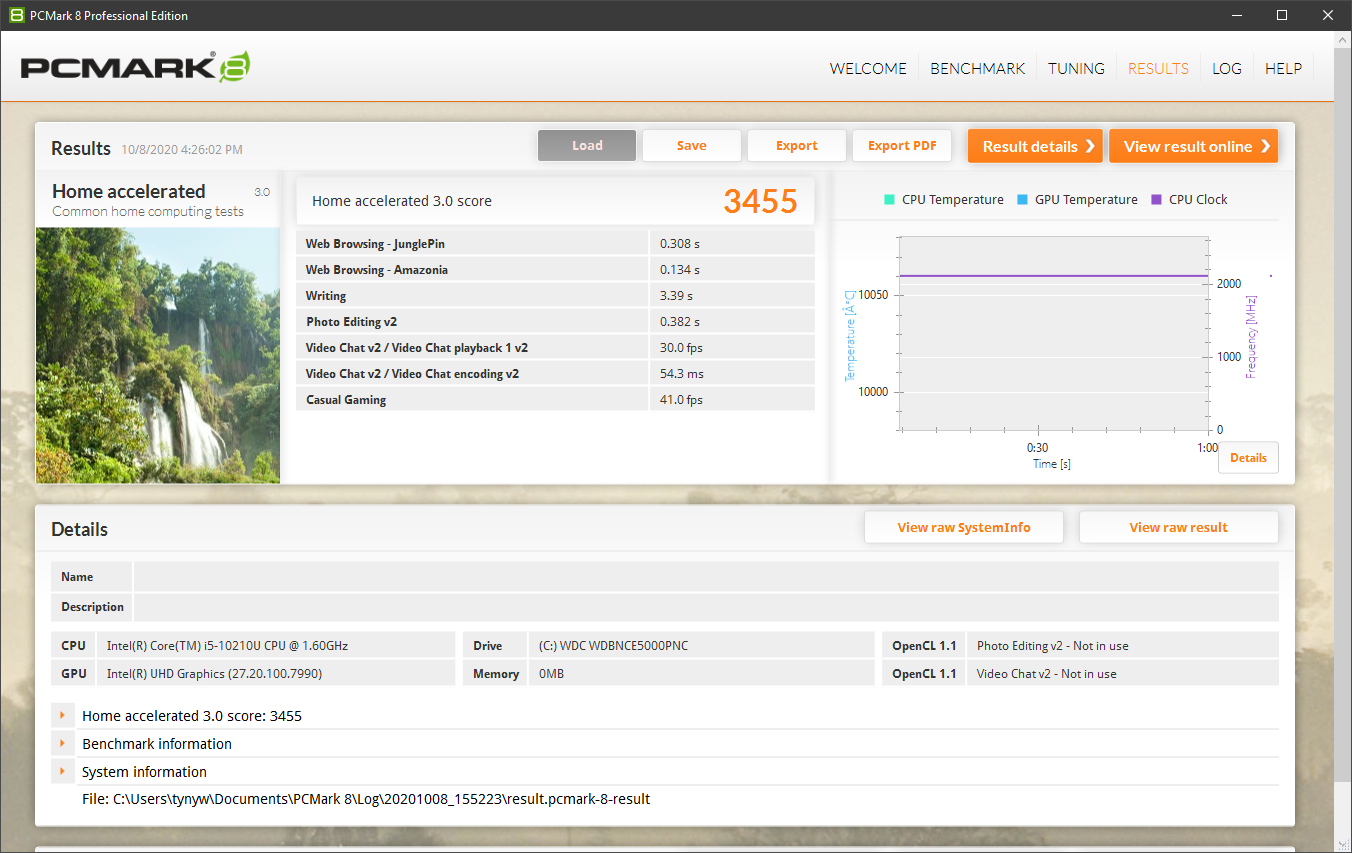Go to the TUNING tab

click(1076, 69)
